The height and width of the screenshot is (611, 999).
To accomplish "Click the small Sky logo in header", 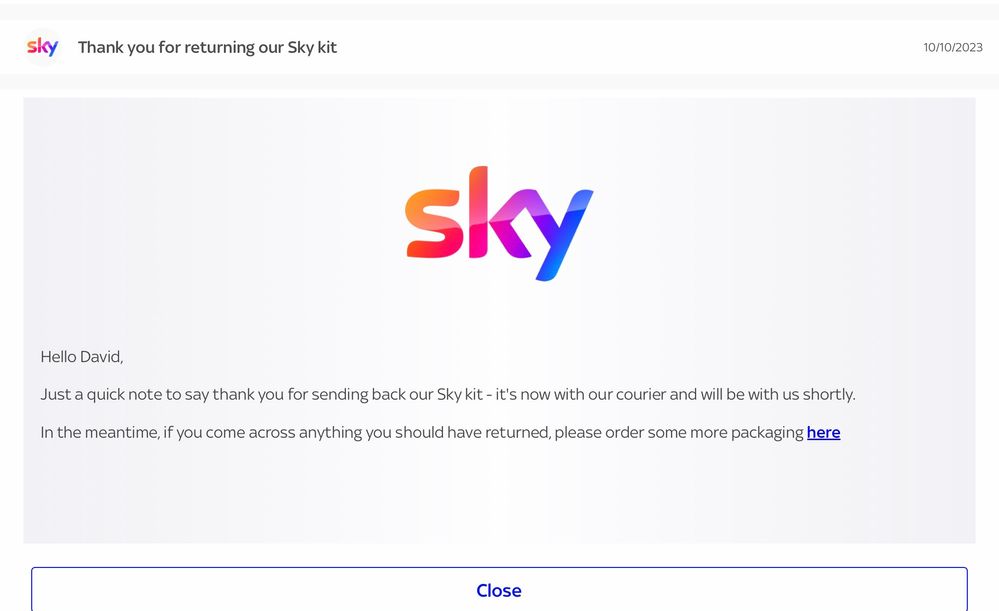I will [x=42, y=47].
